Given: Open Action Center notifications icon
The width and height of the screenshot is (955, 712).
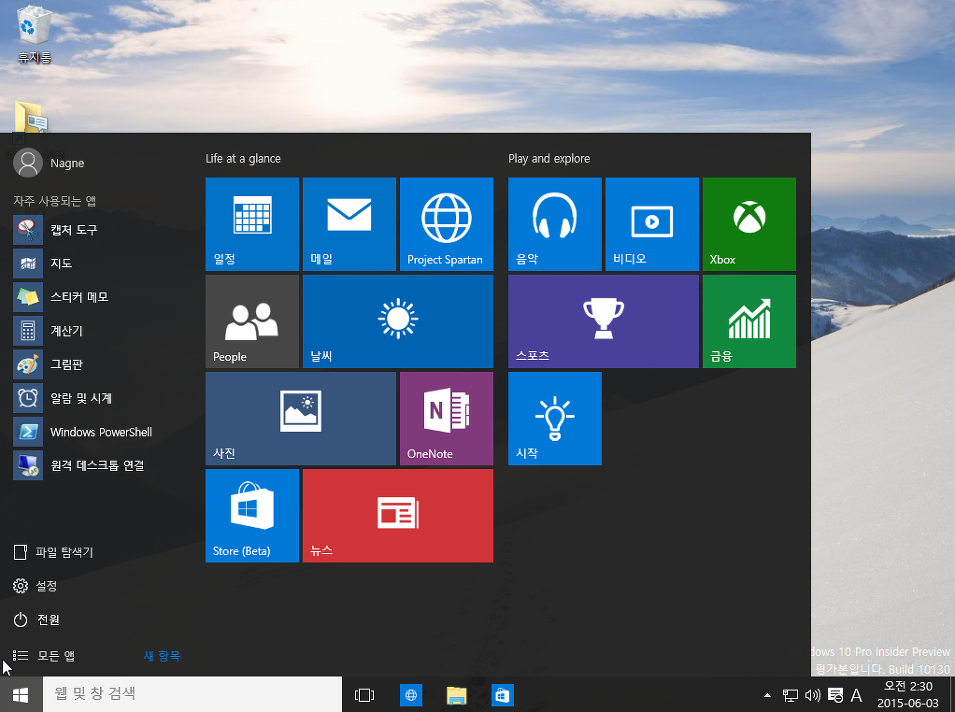Looking at the screenshot, I should click(x=835, y=695).
